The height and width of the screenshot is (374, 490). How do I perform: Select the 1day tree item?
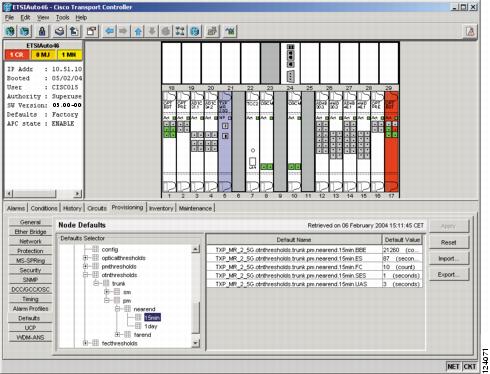(x=151, y=326)
